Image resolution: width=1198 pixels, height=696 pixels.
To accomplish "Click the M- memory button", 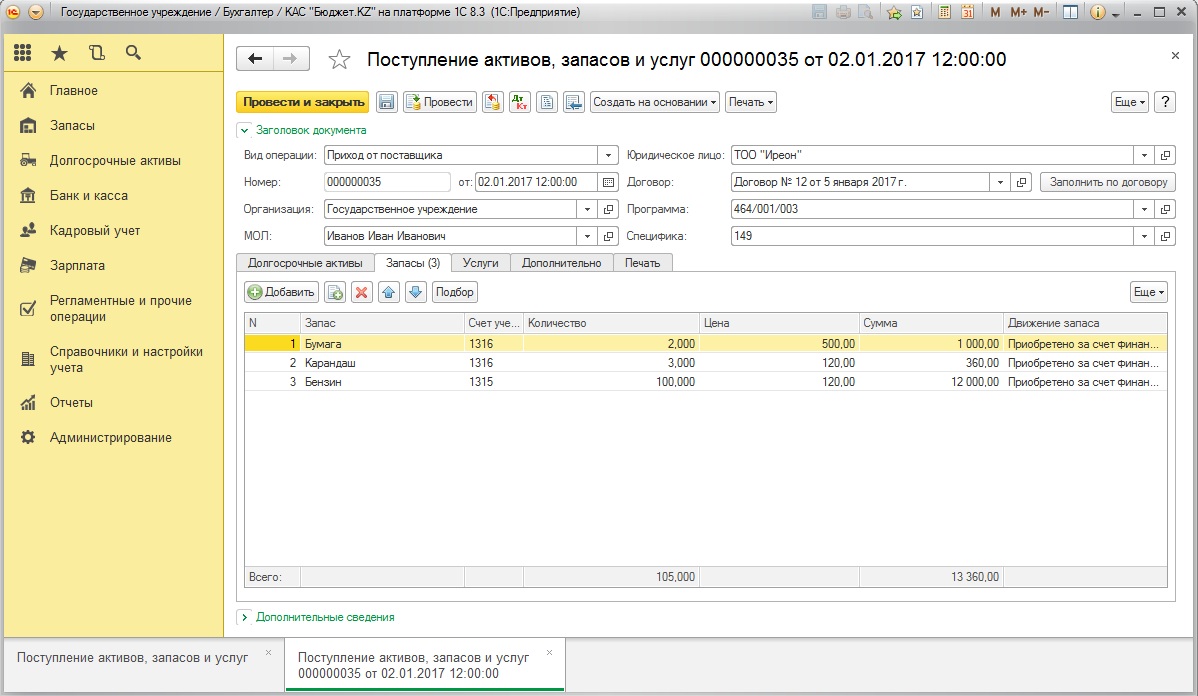I will coord(1041,12).
